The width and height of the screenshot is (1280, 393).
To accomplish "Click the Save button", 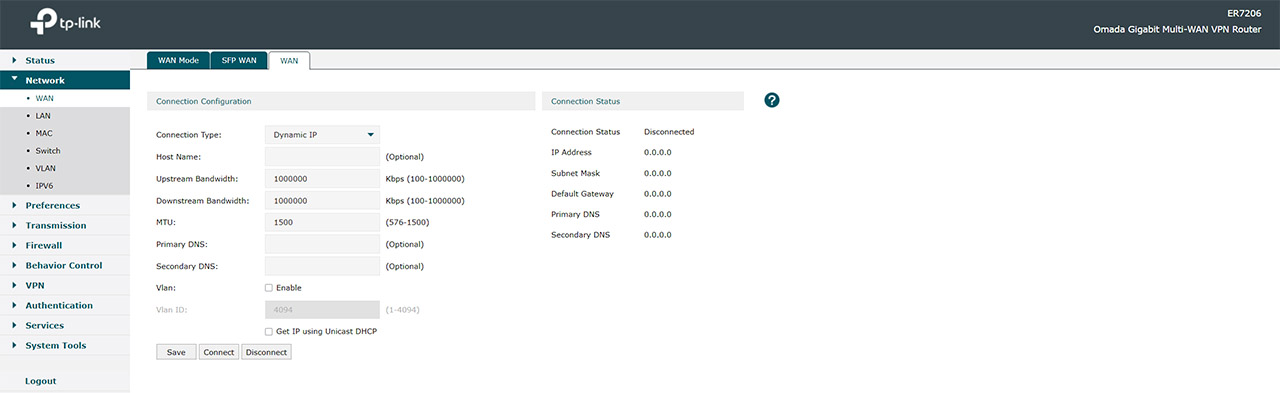I will pos(176,352).
